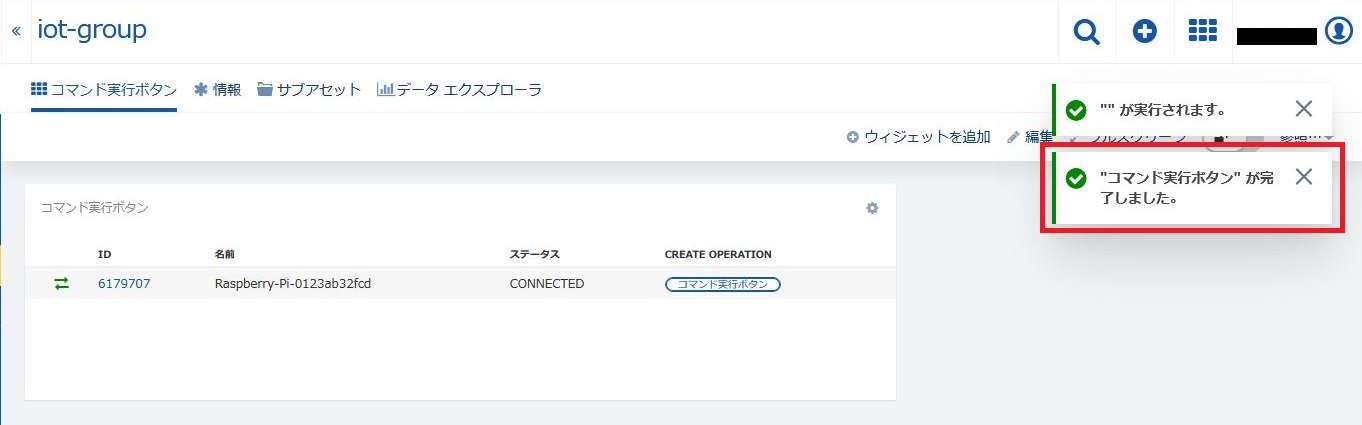The height and width of the screenshot is (425, 1362).
Task: Select the Raspberry-Pi-0123ab32fcd device name
Action: click(293, 284)
